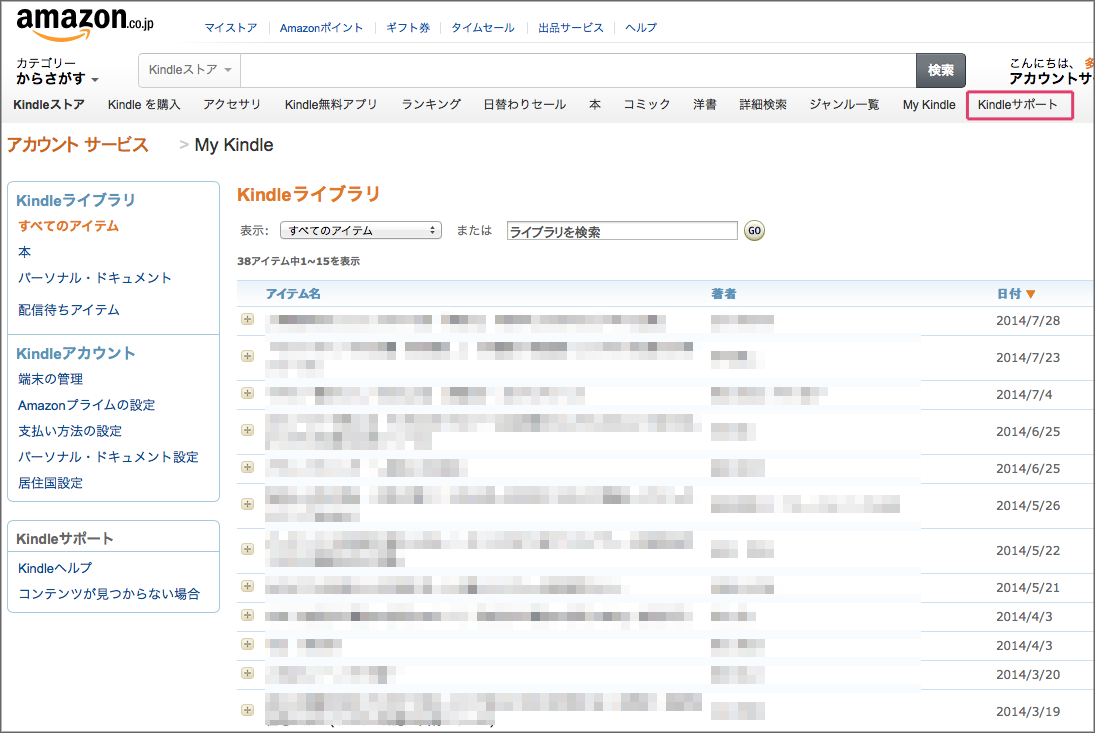Click アカウント サービス breadcrumb link
Viewport: 1095px width, 733px height.
point(78,145)
